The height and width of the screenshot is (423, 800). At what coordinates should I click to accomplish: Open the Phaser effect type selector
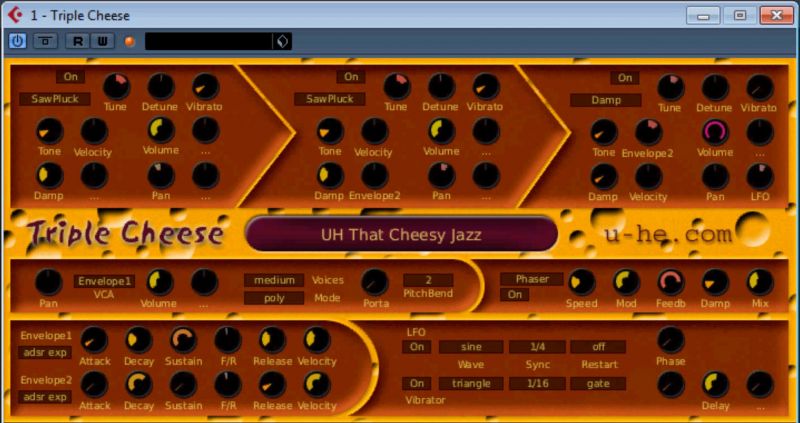(532, 279)
